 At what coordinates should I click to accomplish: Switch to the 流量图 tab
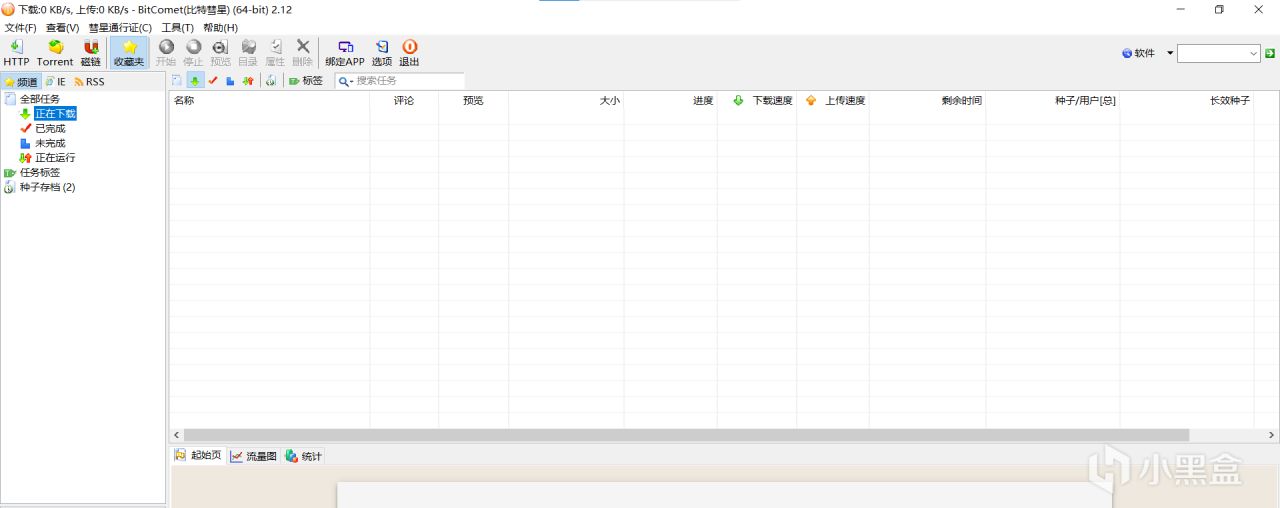click(253, 456)
